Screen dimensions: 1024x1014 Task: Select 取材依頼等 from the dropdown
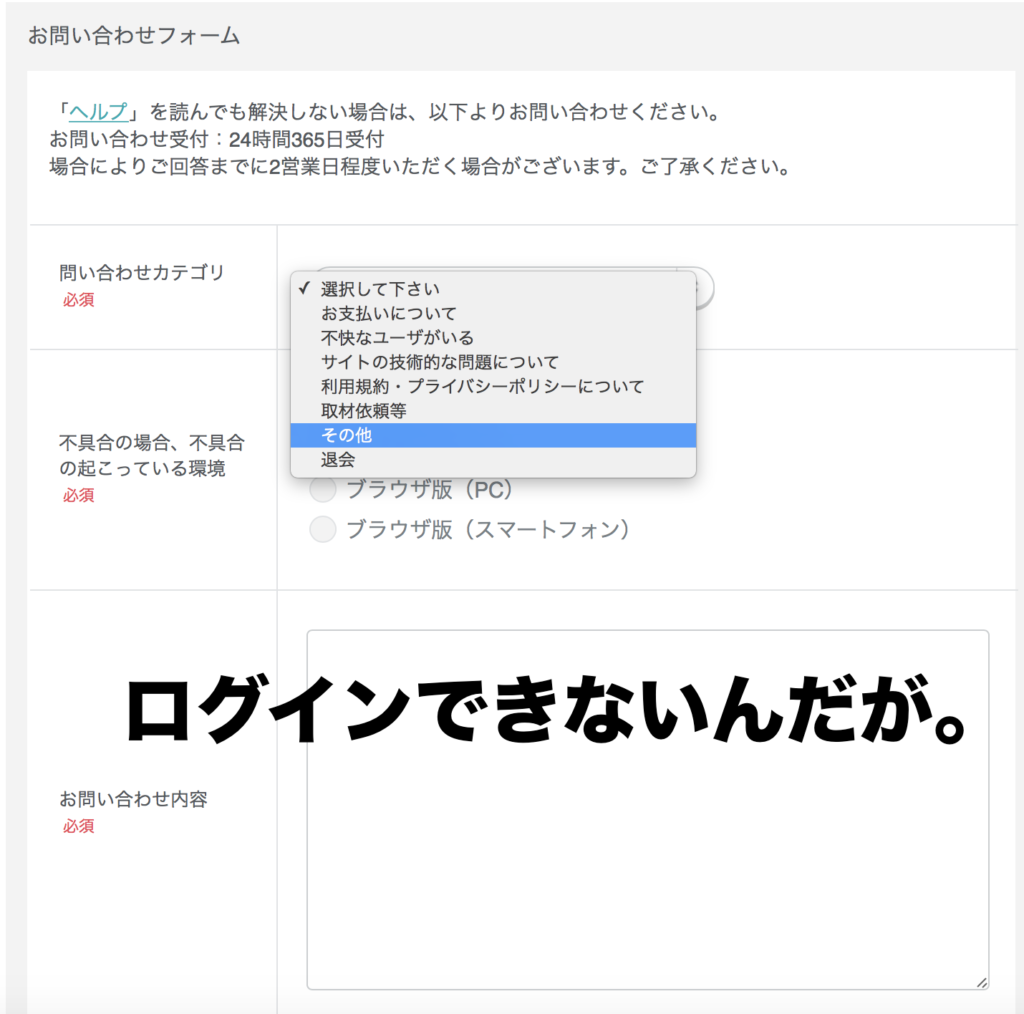coord(363,411)
